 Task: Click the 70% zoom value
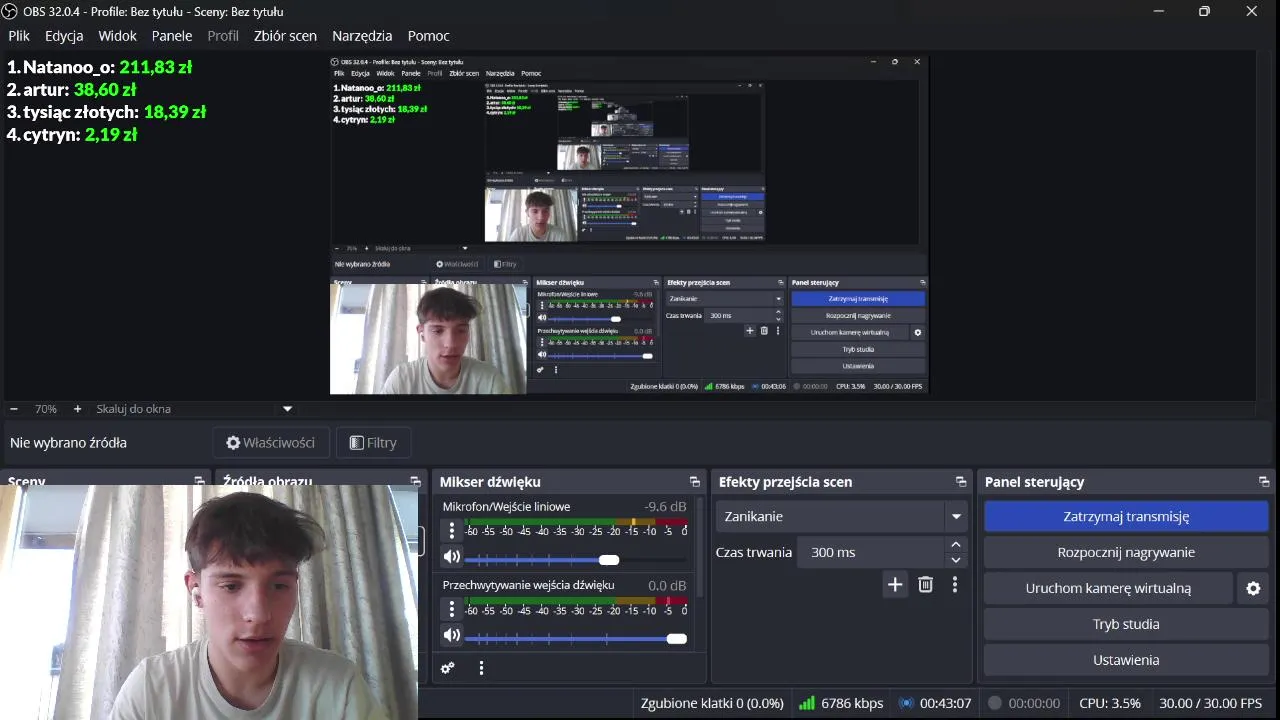(x=46, y=409)
